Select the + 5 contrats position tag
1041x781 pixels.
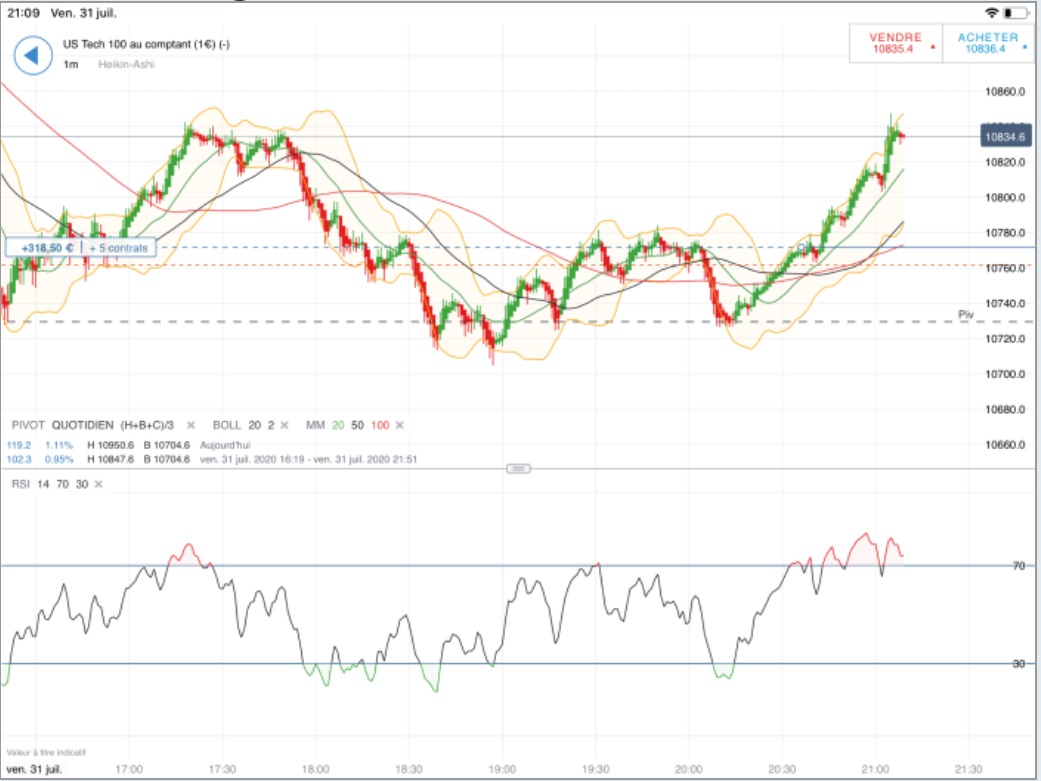pyautogui.click(x=119, y=248)
